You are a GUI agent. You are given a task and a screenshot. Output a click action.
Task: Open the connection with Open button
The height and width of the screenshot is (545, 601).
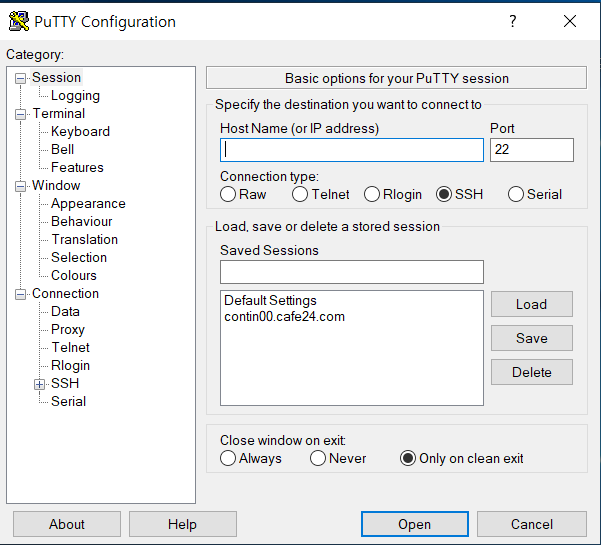coord(415,524)
